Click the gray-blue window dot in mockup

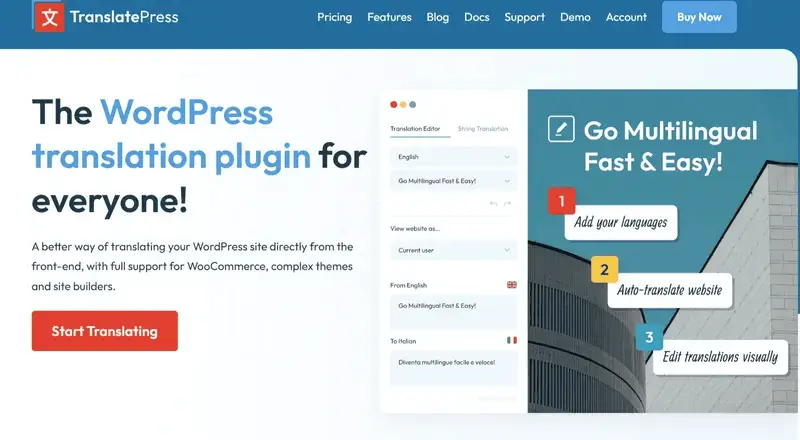pos(412,105)
